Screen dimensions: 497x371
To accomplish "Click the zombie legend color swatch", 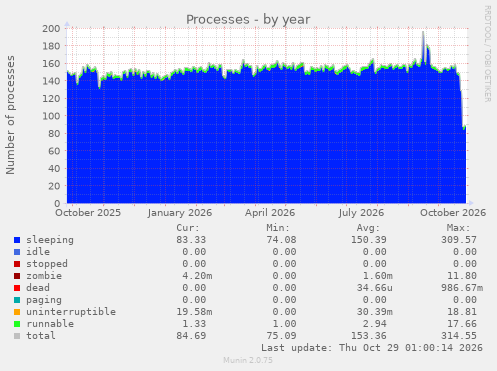I will click(x=17, y=276).
